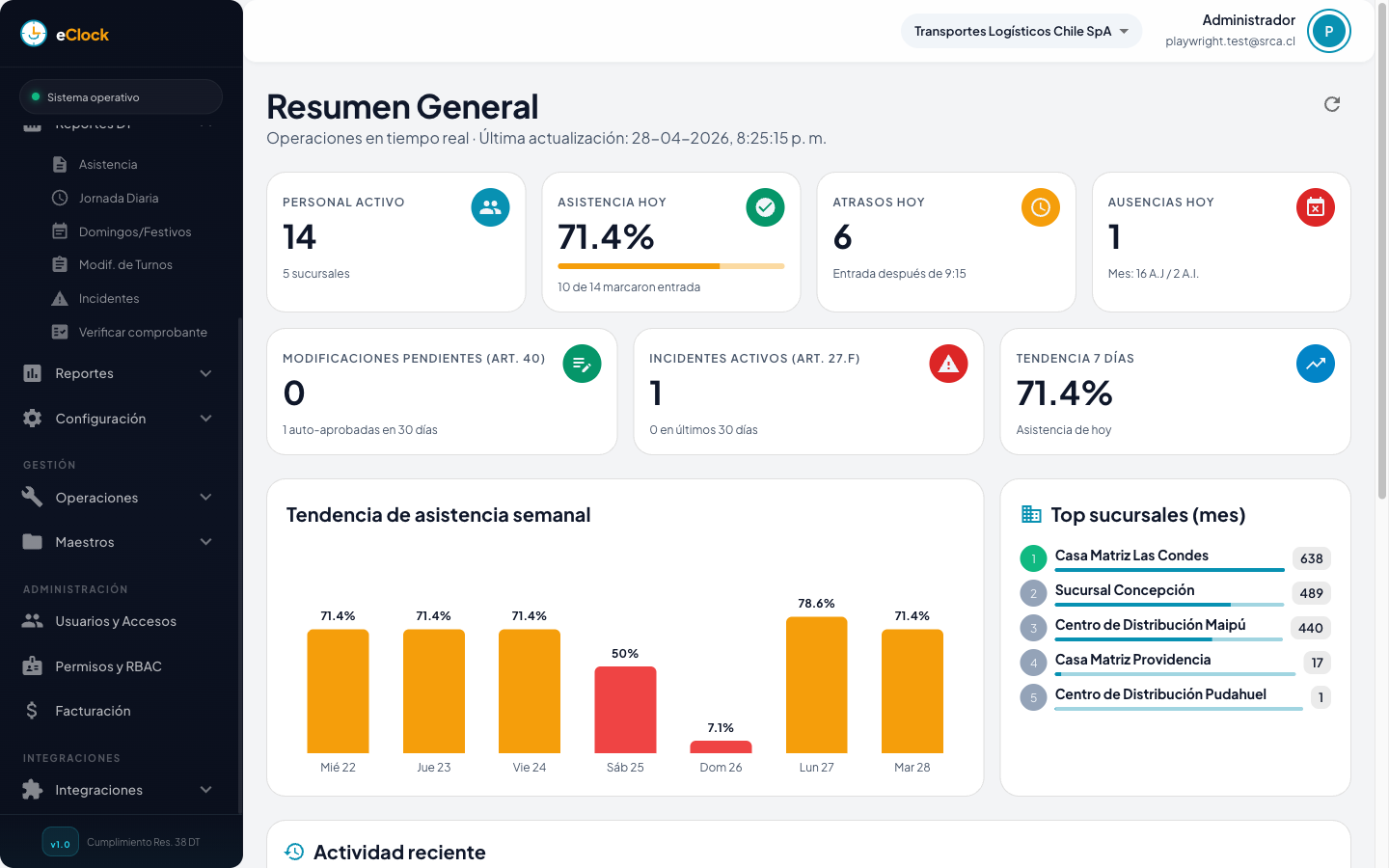This screenshot has height=868, width=1389.
Task: Open Jornada Diaria with its clock icon
Action: 58,197
